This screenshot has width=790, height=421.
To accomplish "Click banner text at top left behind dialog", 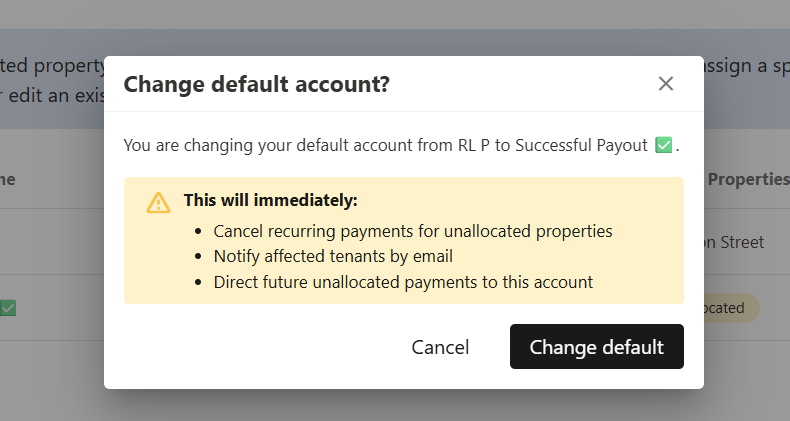I will pos(52,66).
